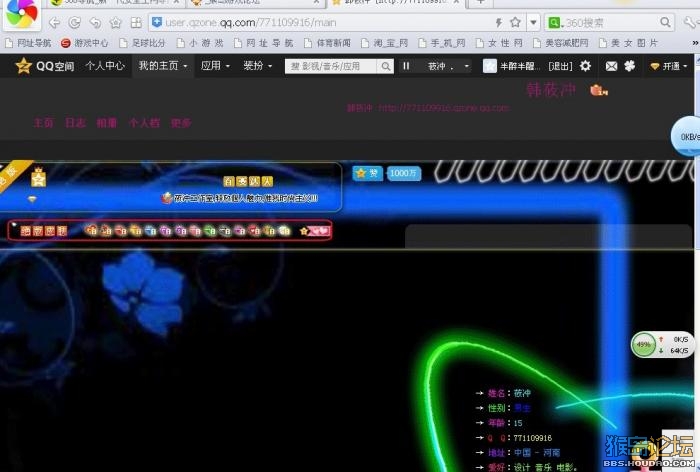Pause the background music player
Viewport: 700px width, 472px height.
point(406,66)
